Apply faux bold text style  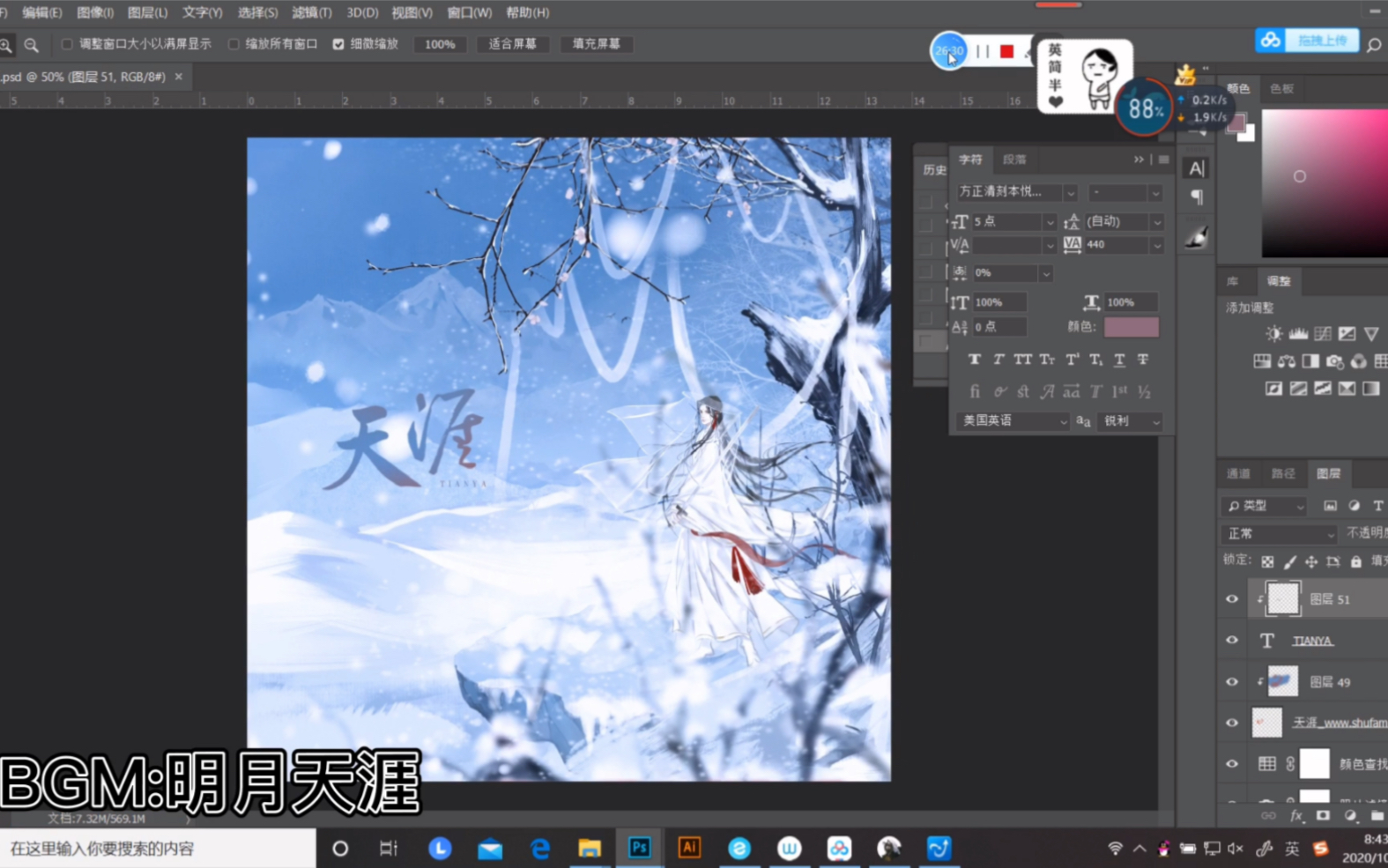(974, 360)
